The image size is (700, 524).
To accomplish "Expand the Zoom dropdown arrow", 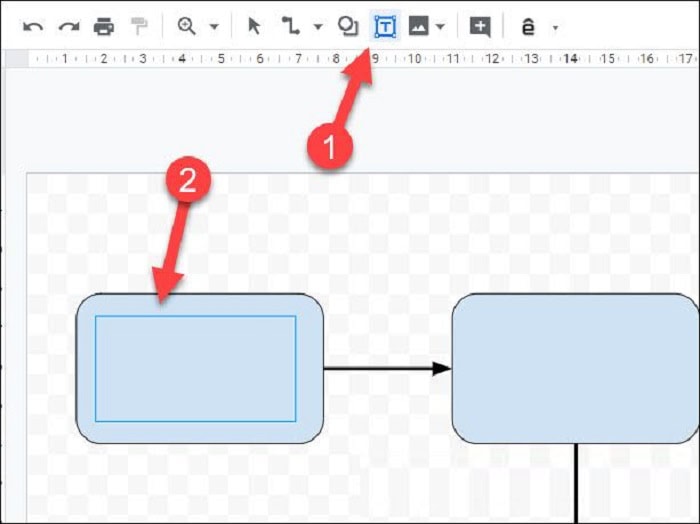I will coord(214,28).
